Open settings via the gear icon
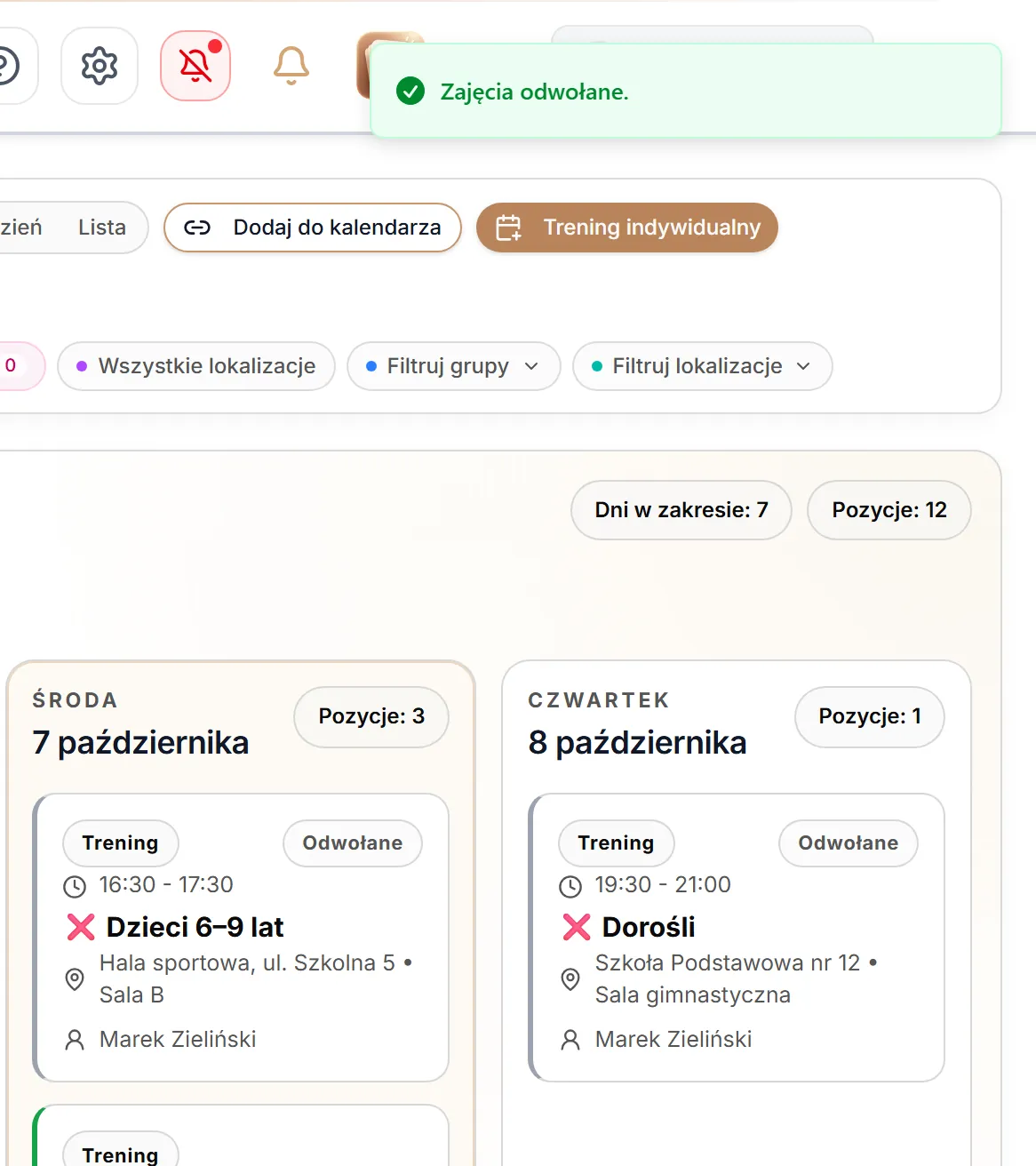Viewport: 1036px width, 1166px height. point(100,66)
